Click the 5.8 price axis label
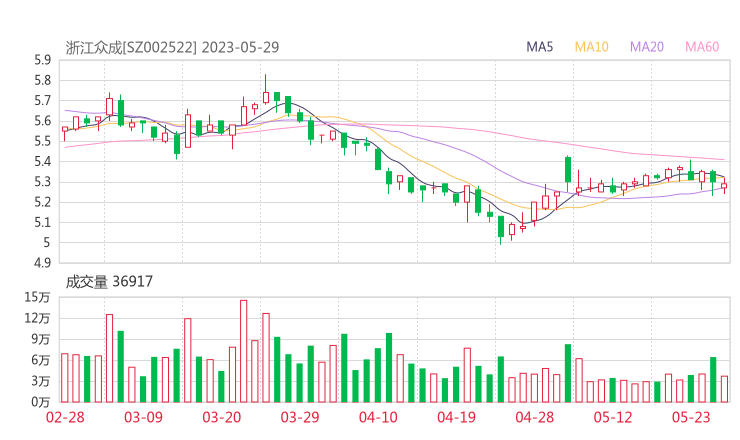Screen dimensions: 740x440 42,80
